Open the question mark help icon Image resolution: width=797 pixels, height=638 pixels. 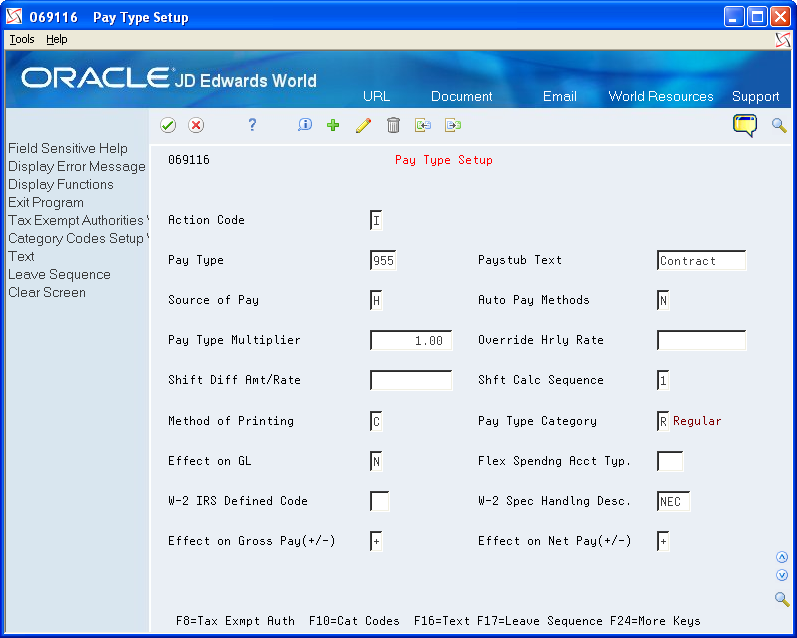(252, 125)
